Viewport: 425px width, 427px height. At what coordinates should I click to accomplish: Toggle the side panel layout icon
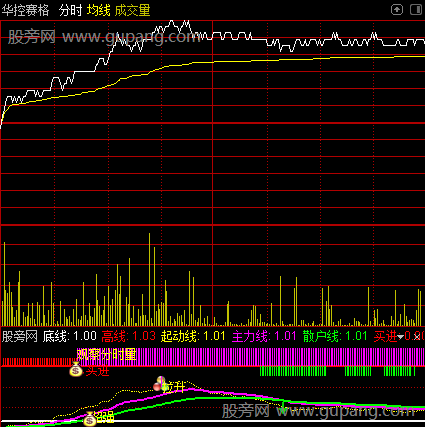[x=416, y=10]
